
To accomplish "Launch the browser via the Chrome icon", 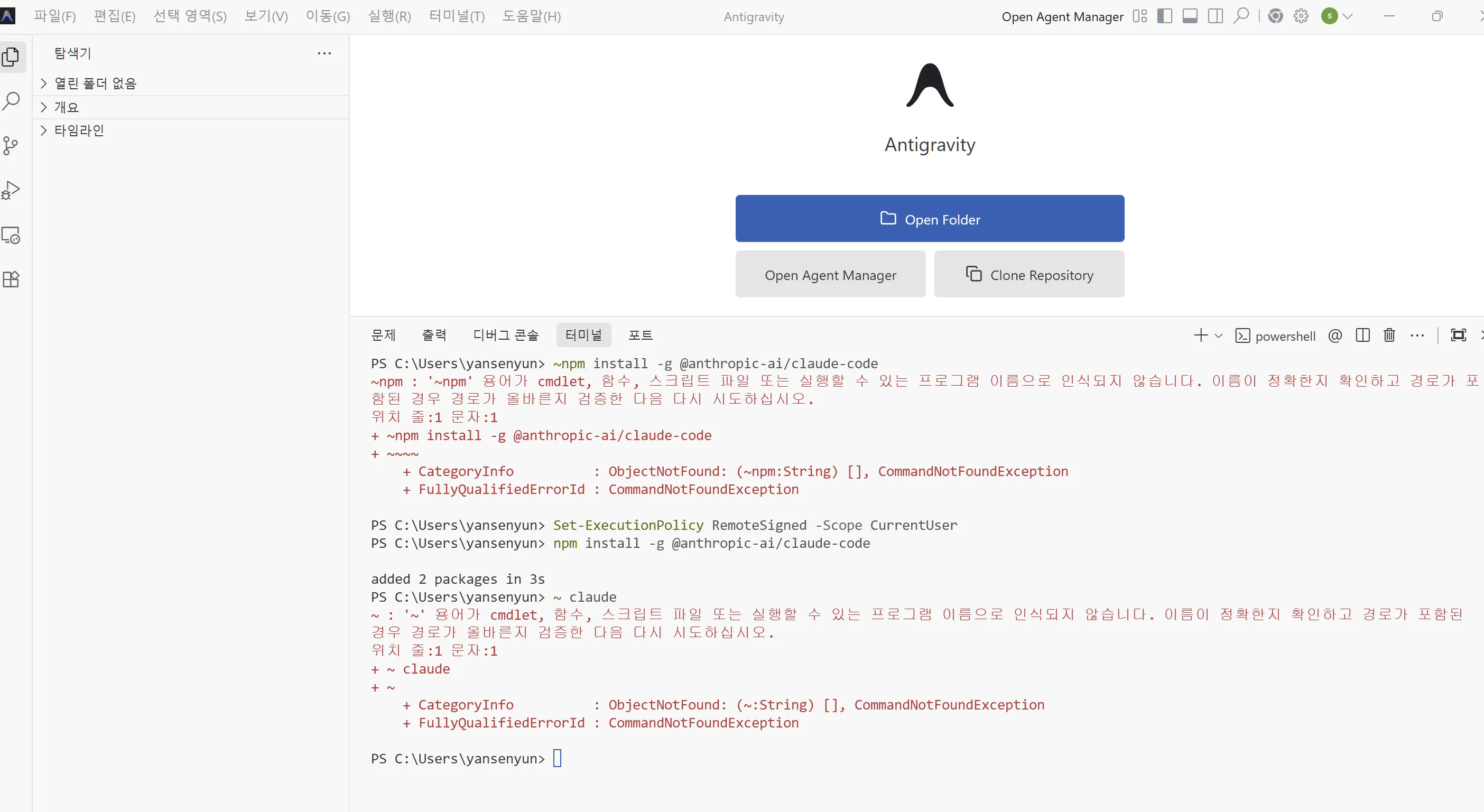I will click(1275, 15).
